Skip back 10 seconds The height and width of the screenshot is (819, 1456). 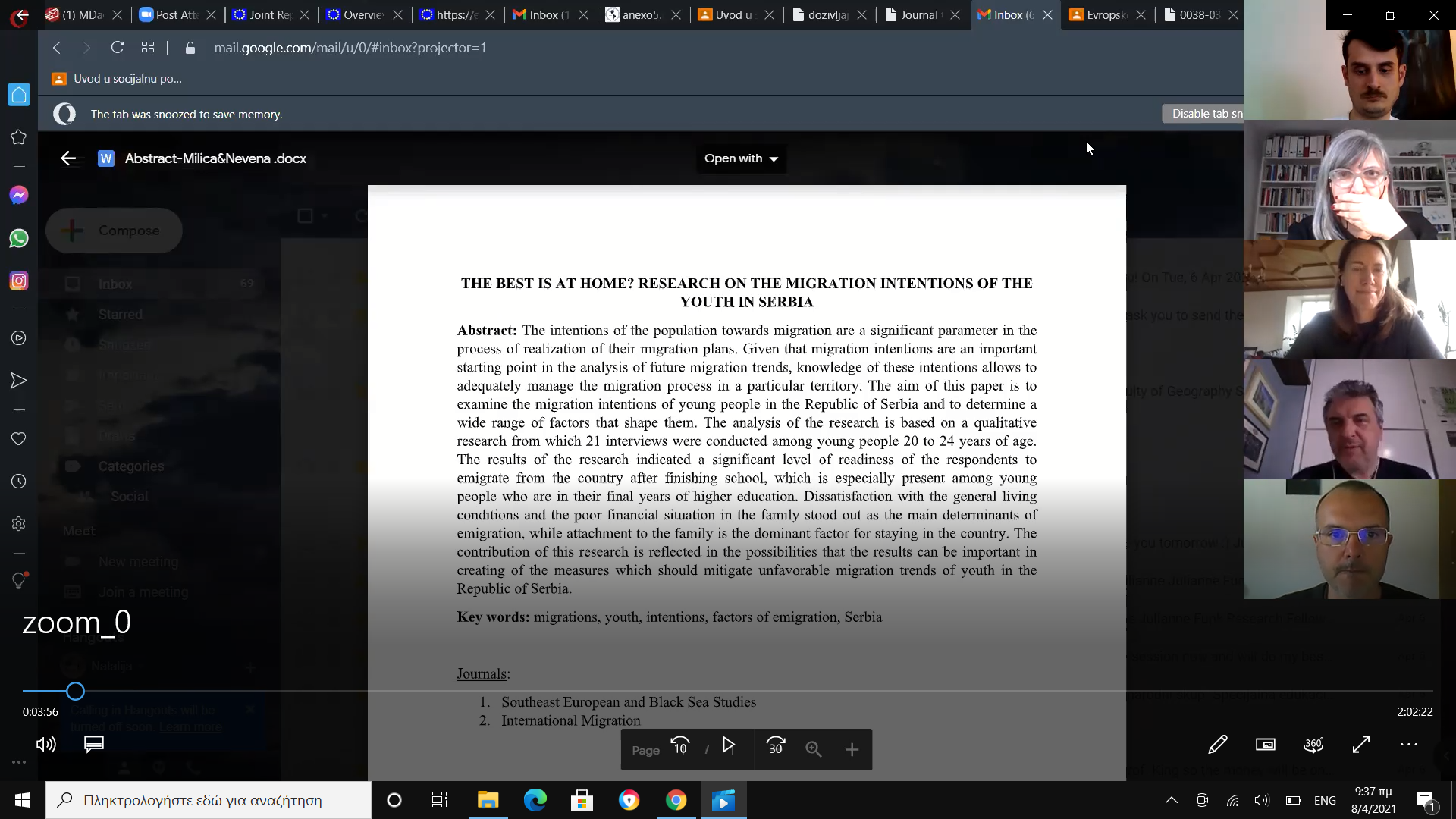[680, 745]
